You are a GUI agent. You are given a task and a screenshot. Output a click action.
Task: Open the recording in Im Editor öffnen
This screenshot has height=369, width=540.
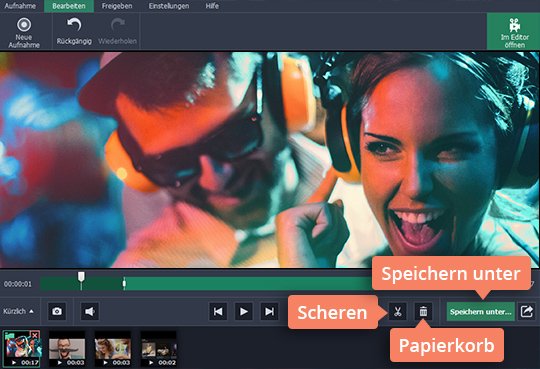513,32
